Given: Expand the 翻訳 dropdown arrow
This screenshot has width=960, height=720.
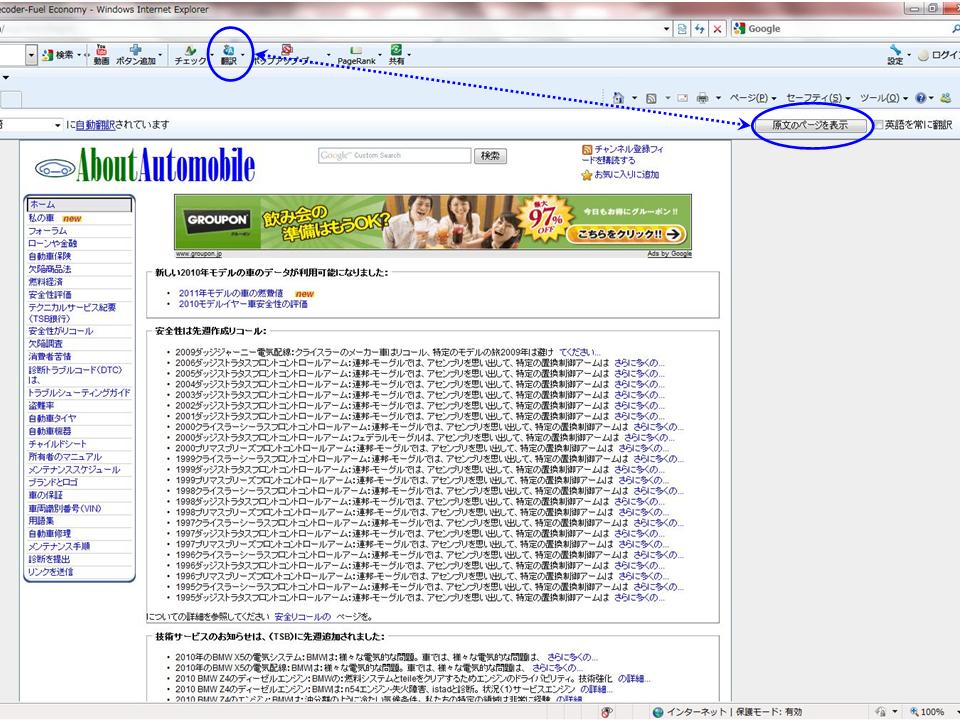Looking at the screenshot, I should tap(242, 55).
